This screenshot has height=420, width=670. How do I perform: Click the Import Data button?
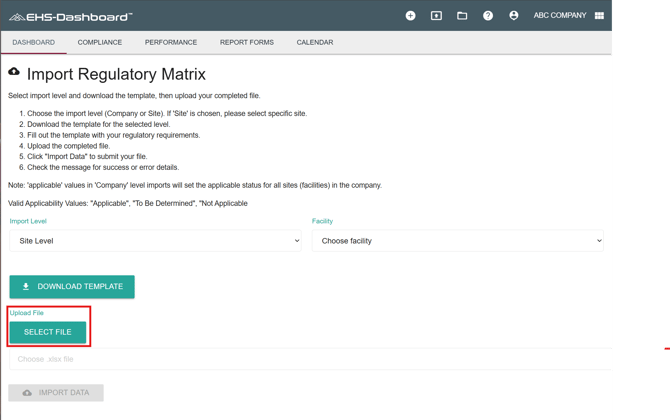point(56,393)
